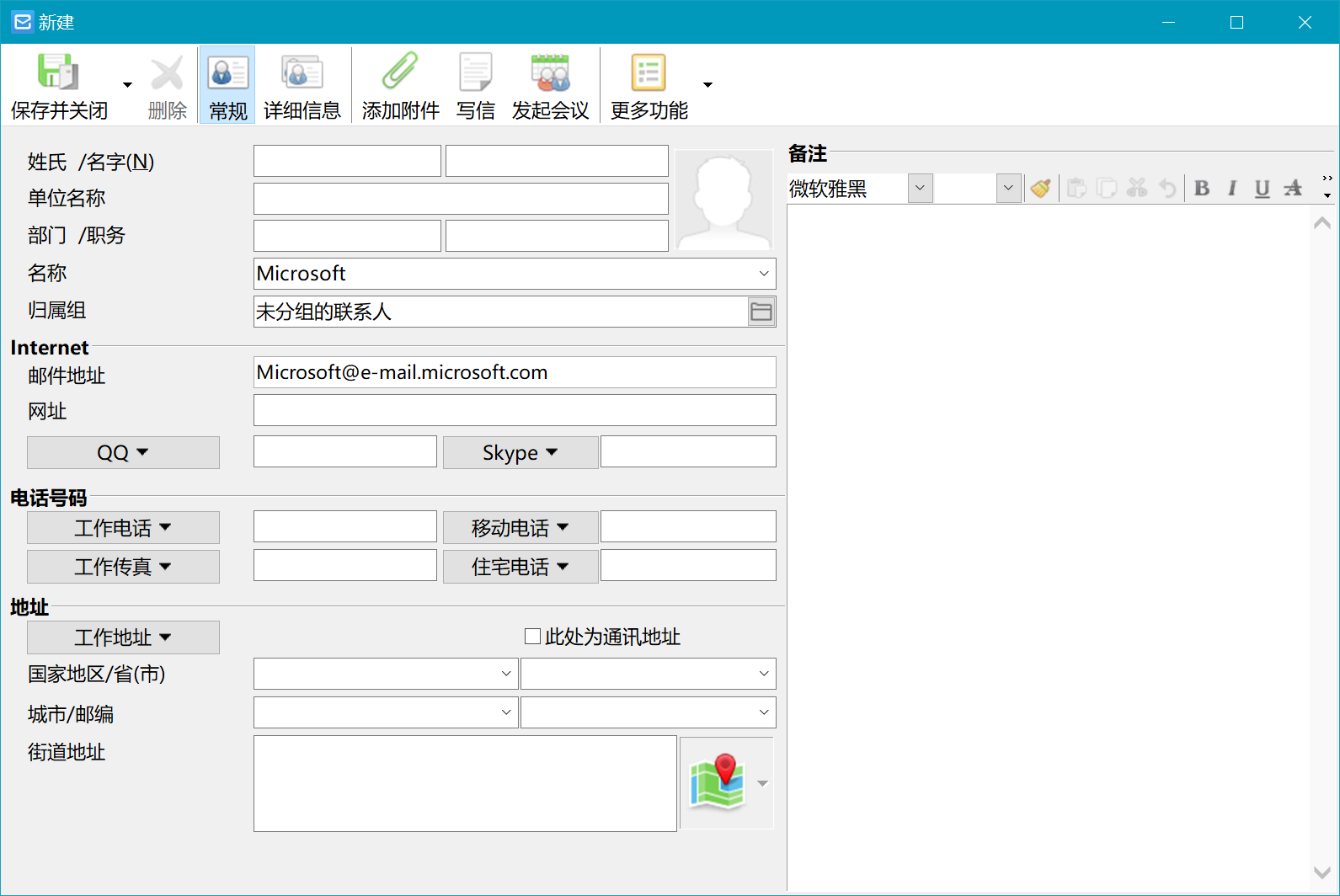Switch to the 详细信息 tab
The image size is (1340, 896).
pos(302,86)
